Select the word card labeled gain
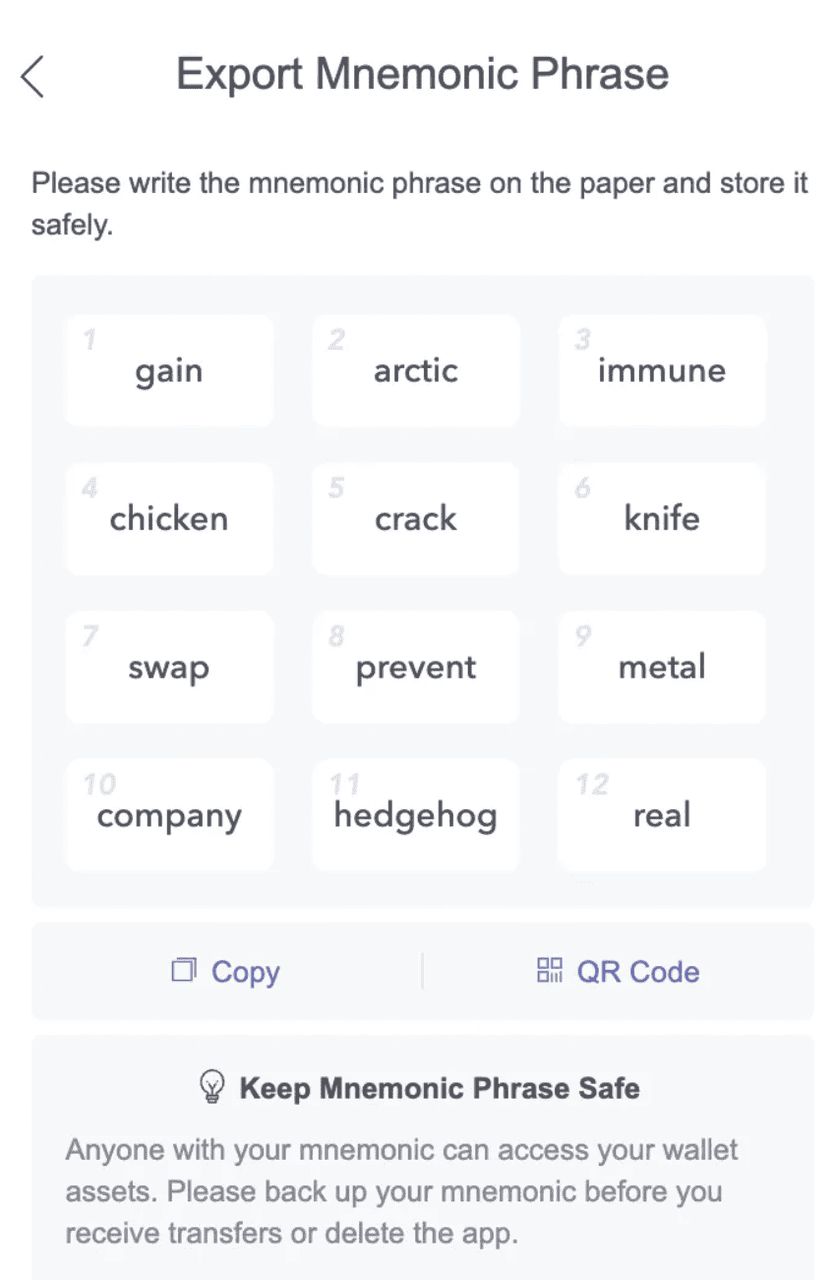This screenshot has width=836, height=1280. coord(169,370)
